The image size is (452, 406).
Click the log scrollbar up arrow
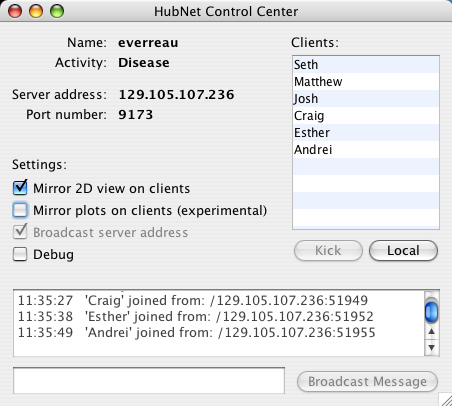[431, 332]
